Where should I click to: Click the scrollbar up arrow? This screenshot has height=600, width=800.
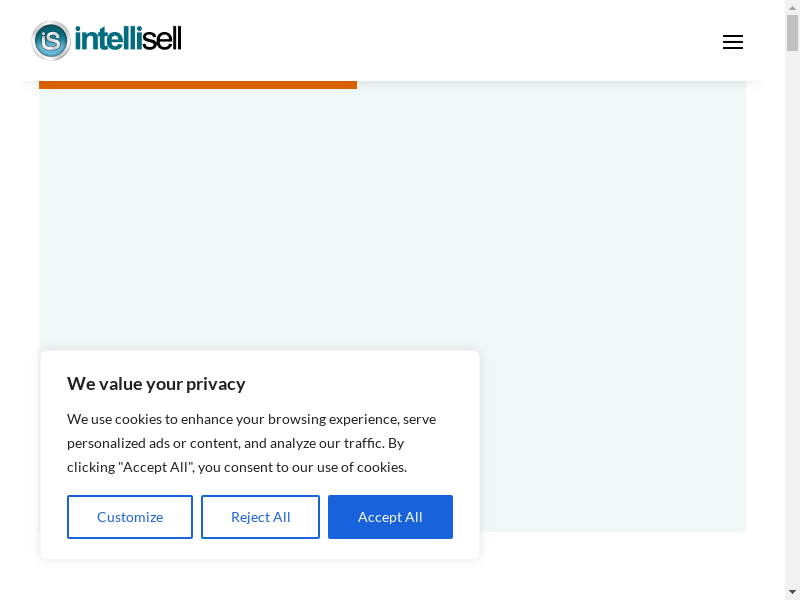[x=792, y=8]
